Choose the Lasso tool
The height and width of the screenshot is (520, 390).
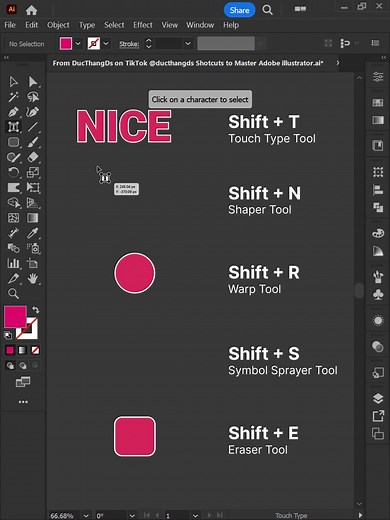[x=33, y=97]
